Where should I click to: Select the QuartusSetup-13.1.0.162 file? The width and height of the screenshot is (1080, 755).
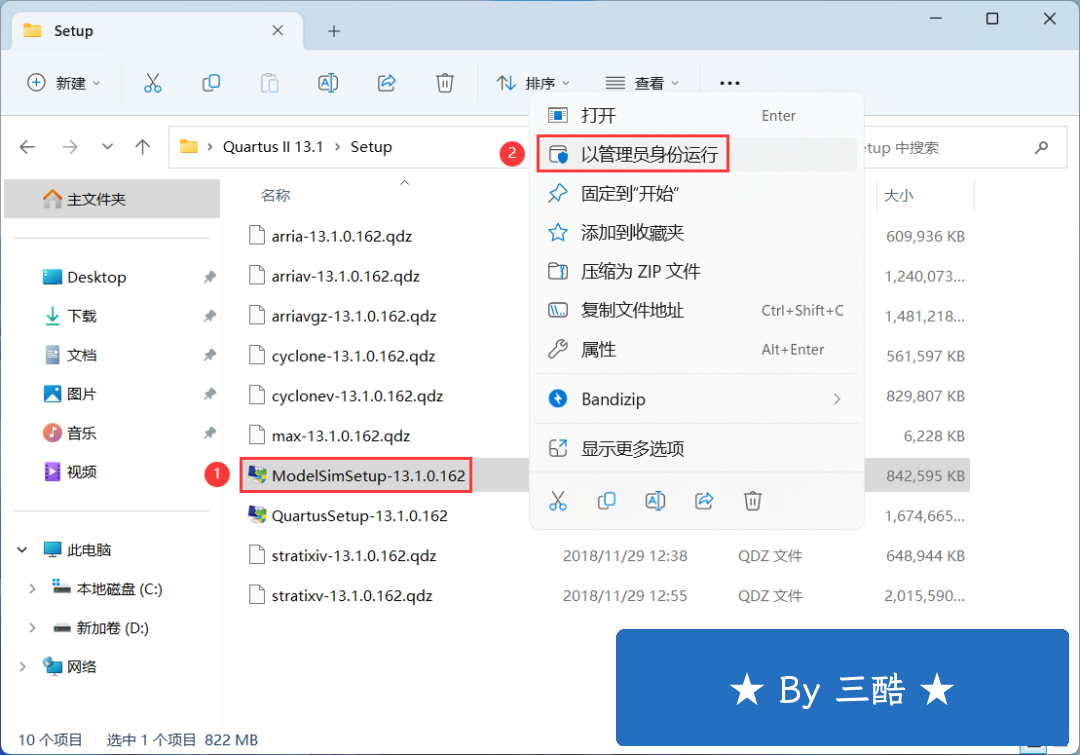(359, 516)
